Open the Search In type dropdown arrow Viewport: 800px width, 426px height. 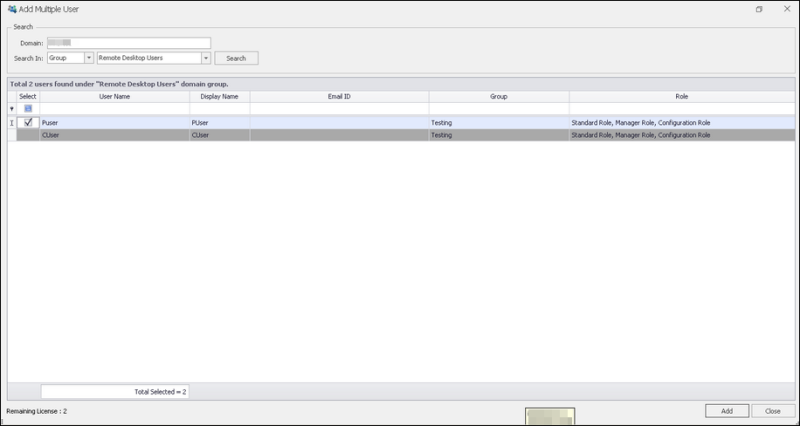point(89,58)
